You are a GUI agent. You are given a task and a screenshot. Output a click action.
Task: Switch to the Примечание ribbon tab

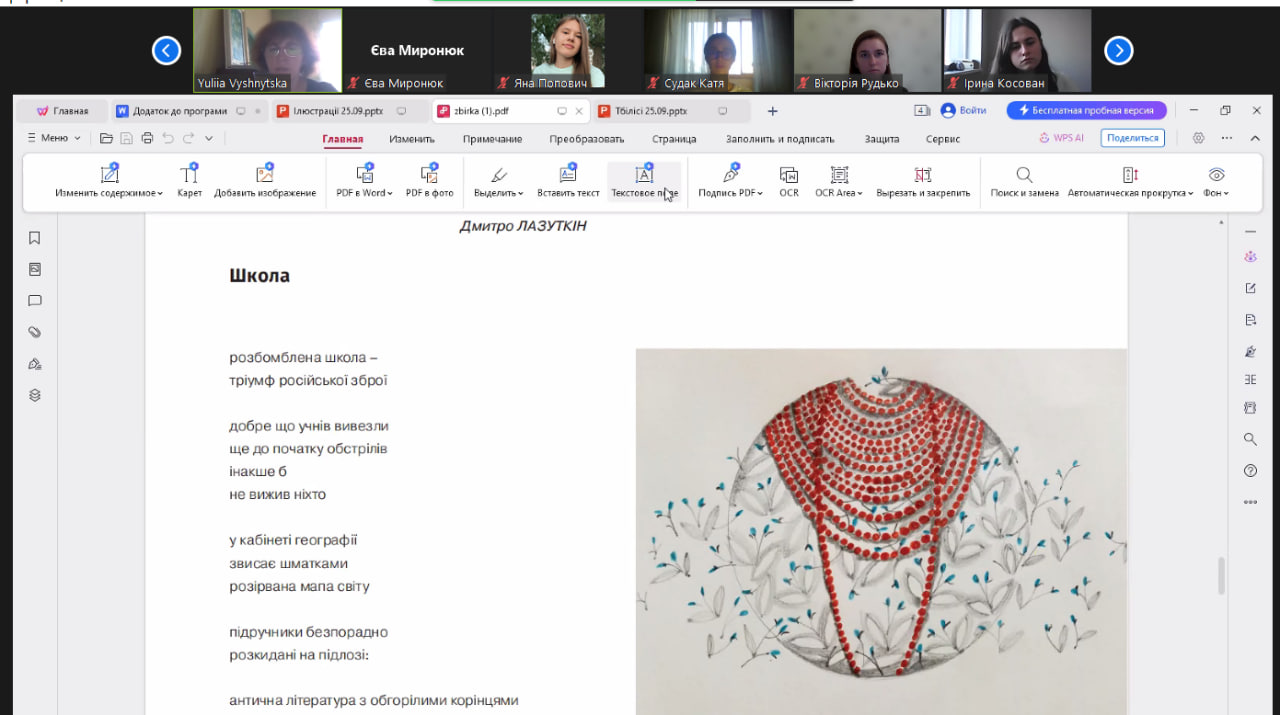[x=492, y=139]
